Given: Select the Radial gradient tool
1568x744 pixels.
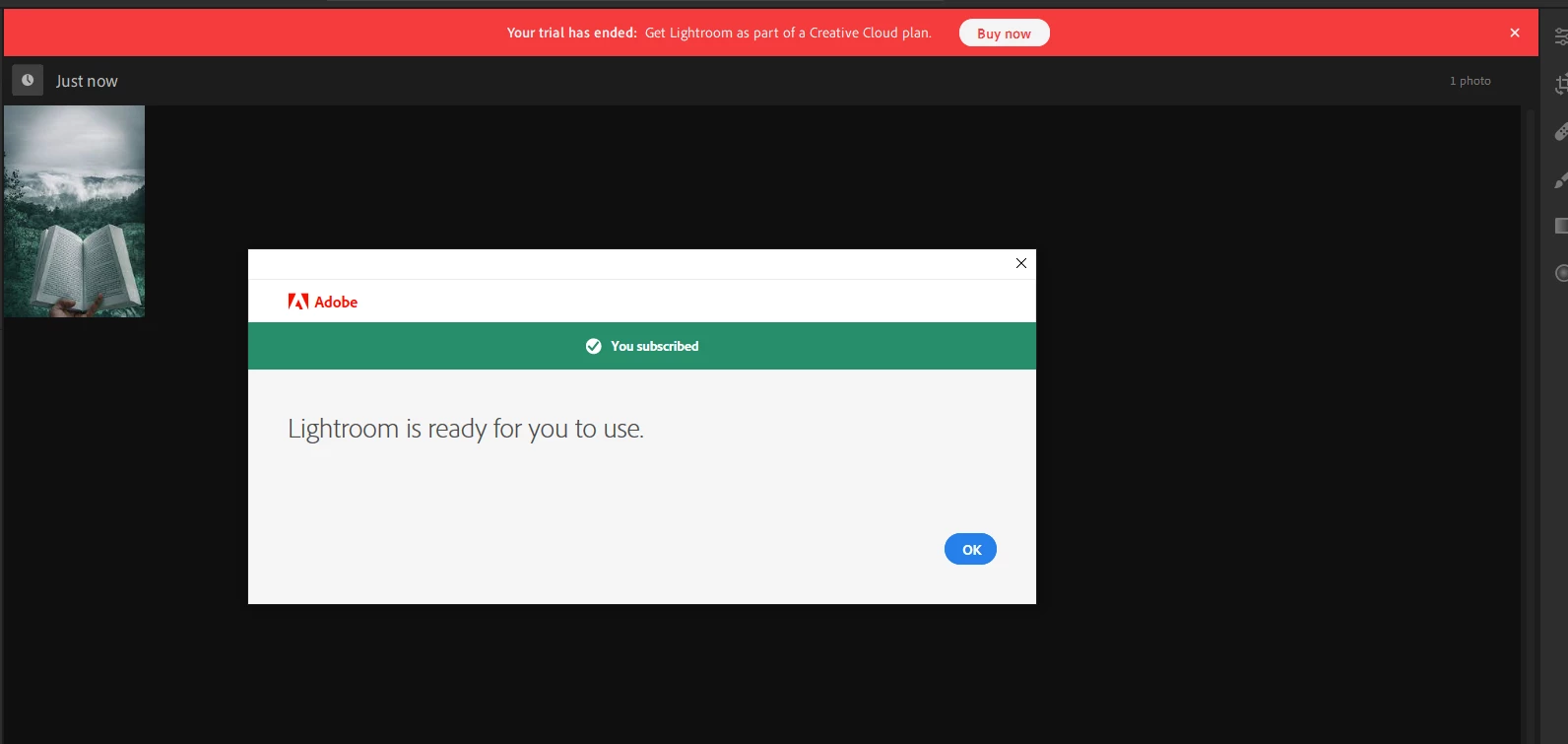Looking at the screenshot, I should 1560,273.
